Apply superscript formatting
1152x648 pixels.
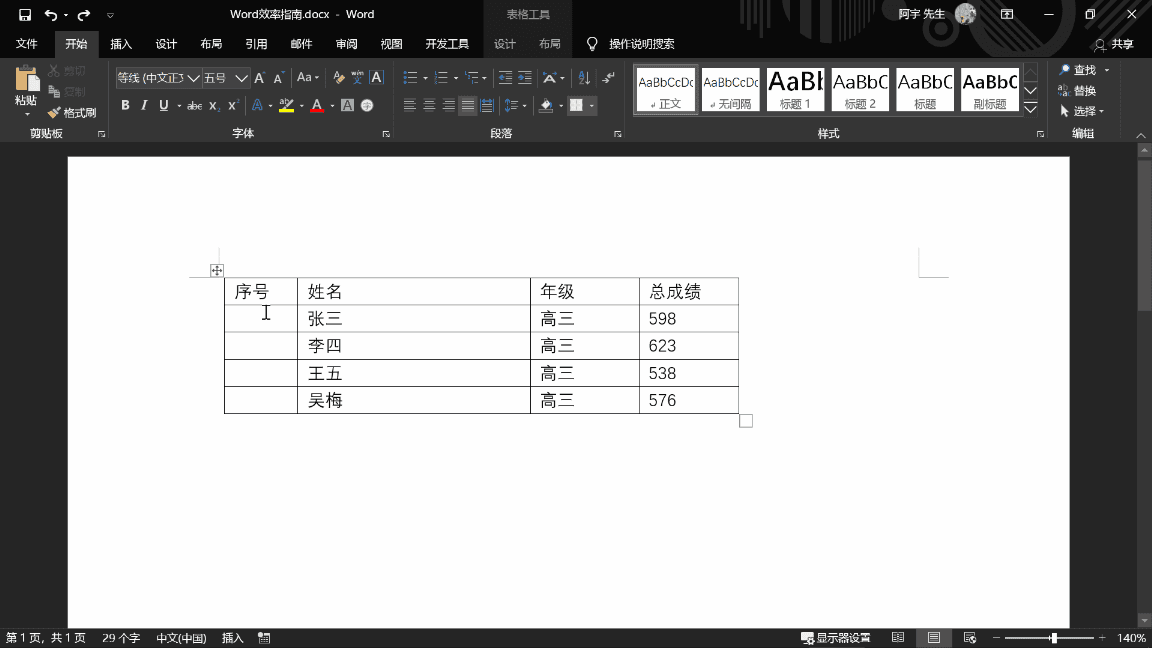pyautogui.click(x=233, y=106)
